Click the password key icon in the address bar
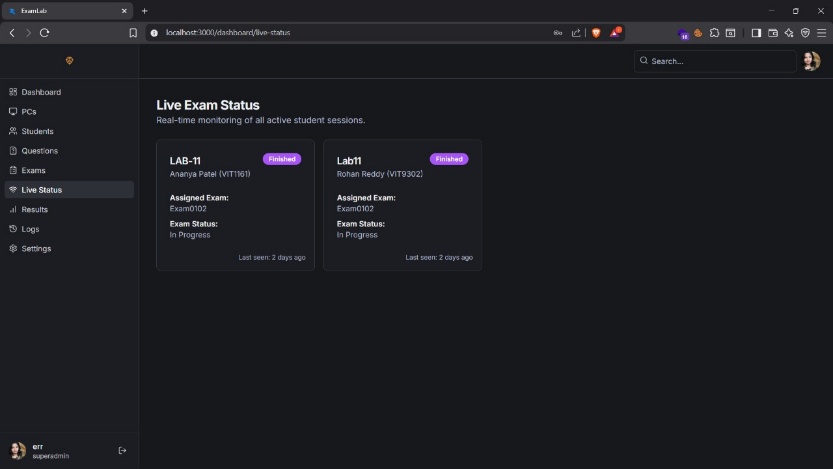This screenshot has height=469, width=833. 558,33
